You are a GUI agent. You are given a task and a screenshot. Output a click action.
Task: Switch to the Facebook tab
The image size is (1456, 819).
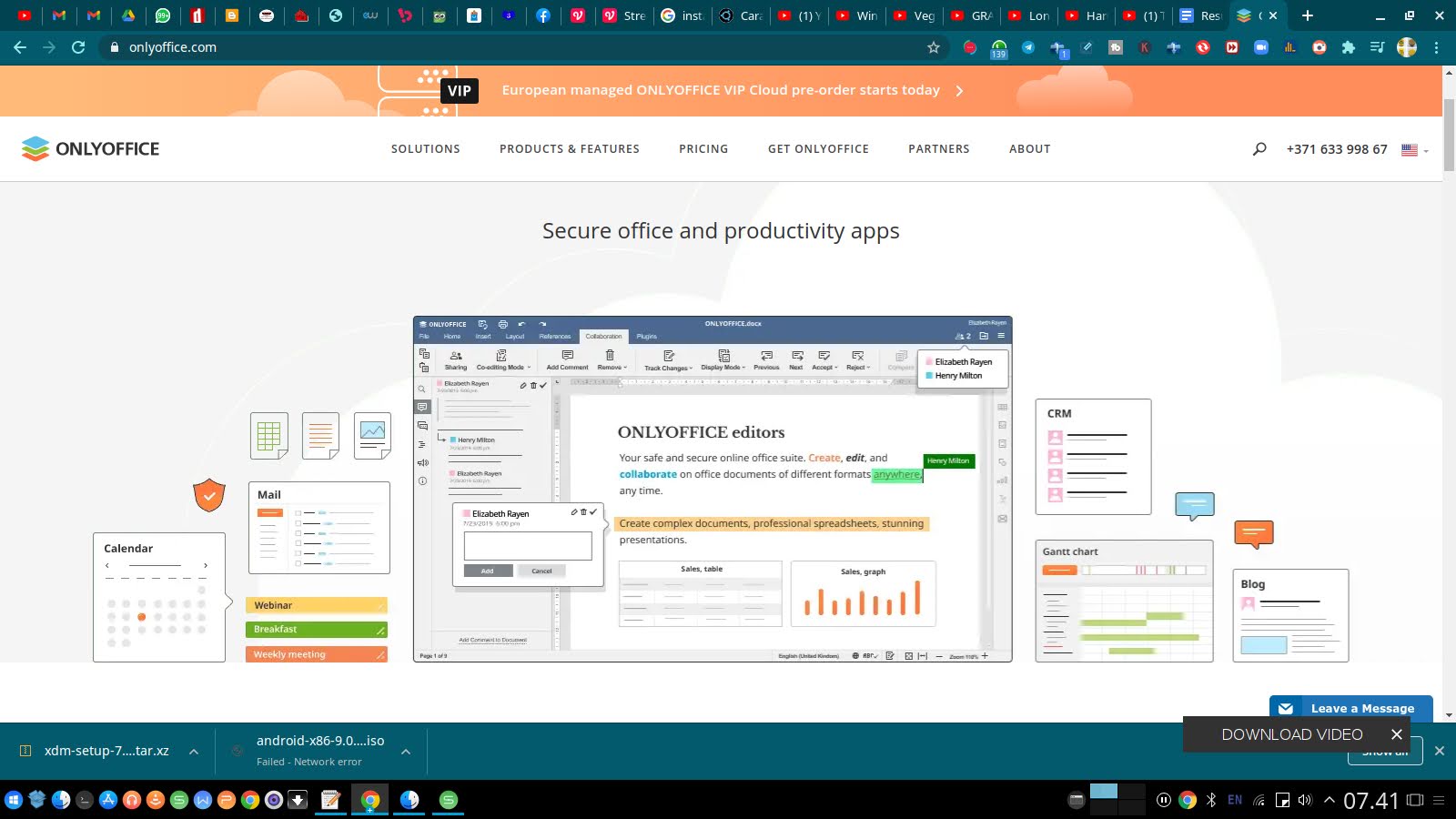click(543, 15)
